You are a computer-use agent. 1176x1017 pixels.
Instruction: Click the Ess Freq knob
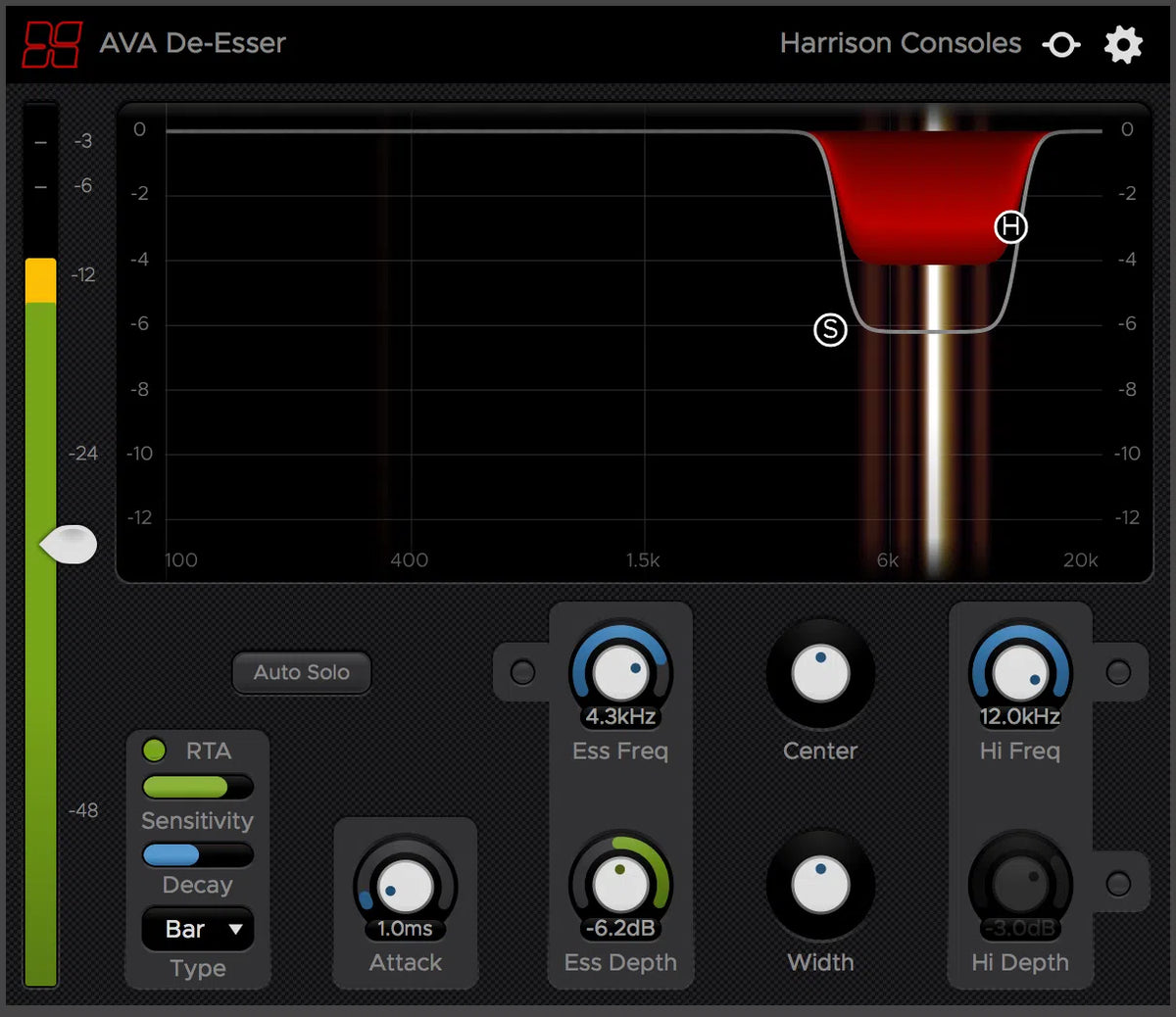point(620,673)
